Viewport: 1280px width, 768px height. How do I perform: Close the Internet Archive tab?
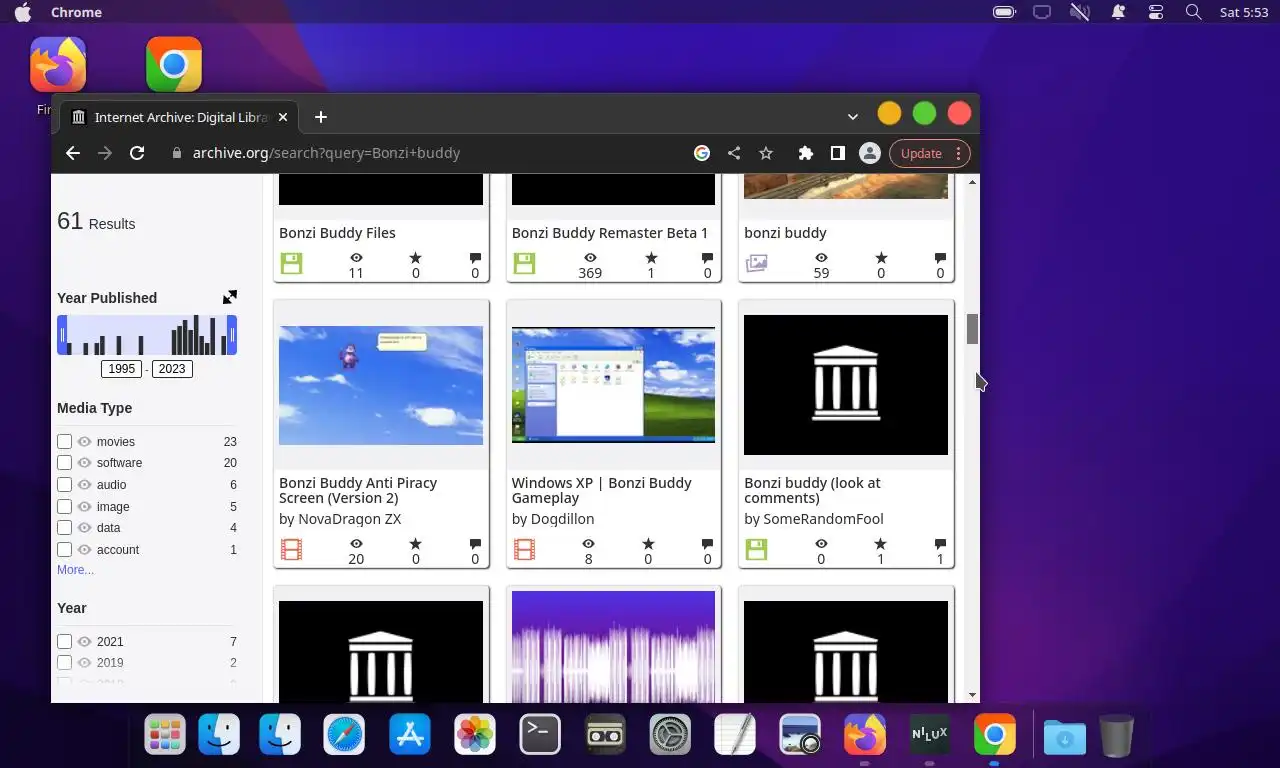(283, 117)
